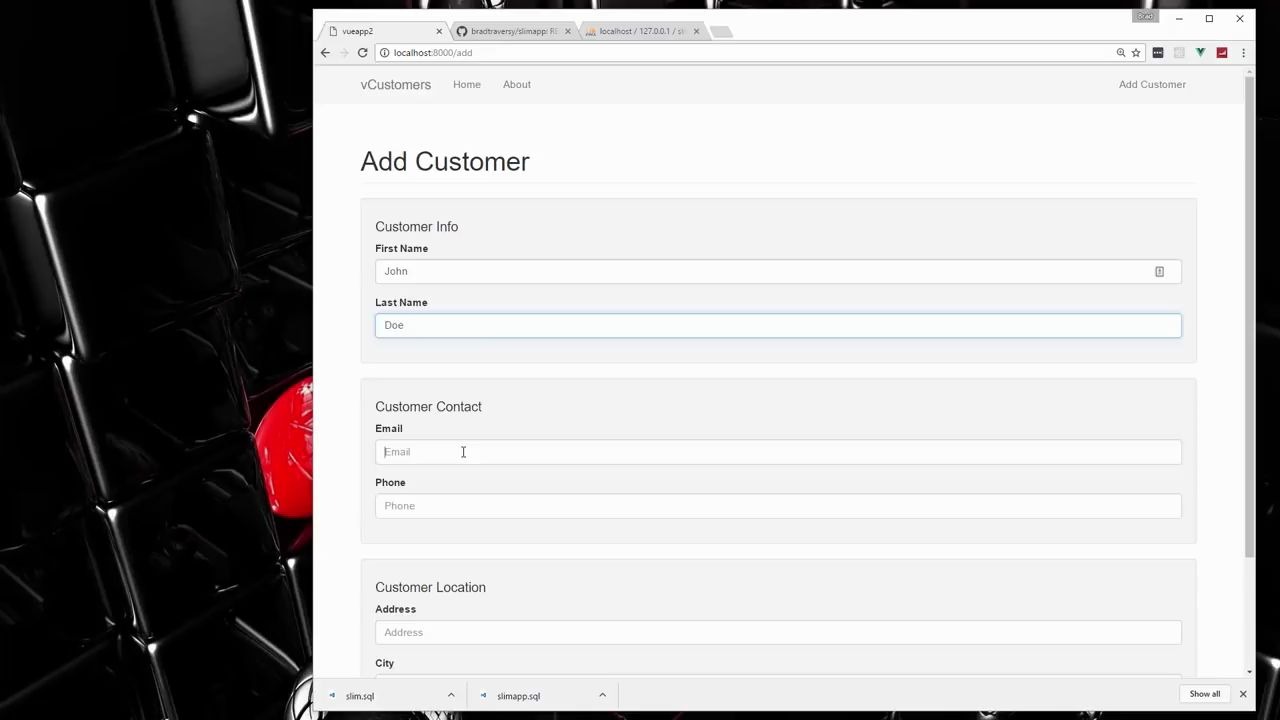Switch to the localhost / 127.0.0.1 tab

[642, 31]
